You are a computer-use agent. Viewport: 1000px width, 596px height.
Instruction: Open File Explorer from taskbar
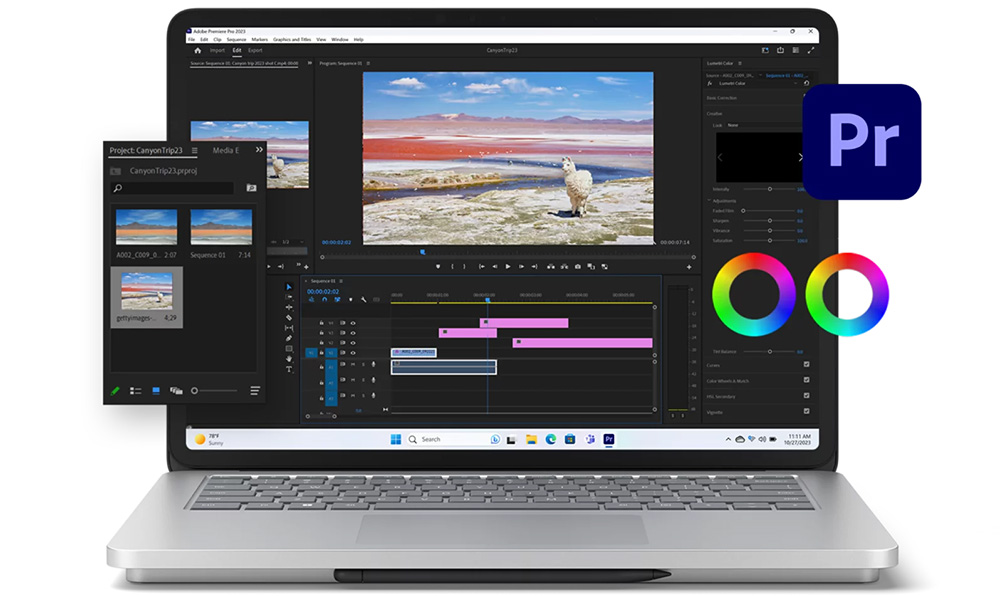(531, 439)
